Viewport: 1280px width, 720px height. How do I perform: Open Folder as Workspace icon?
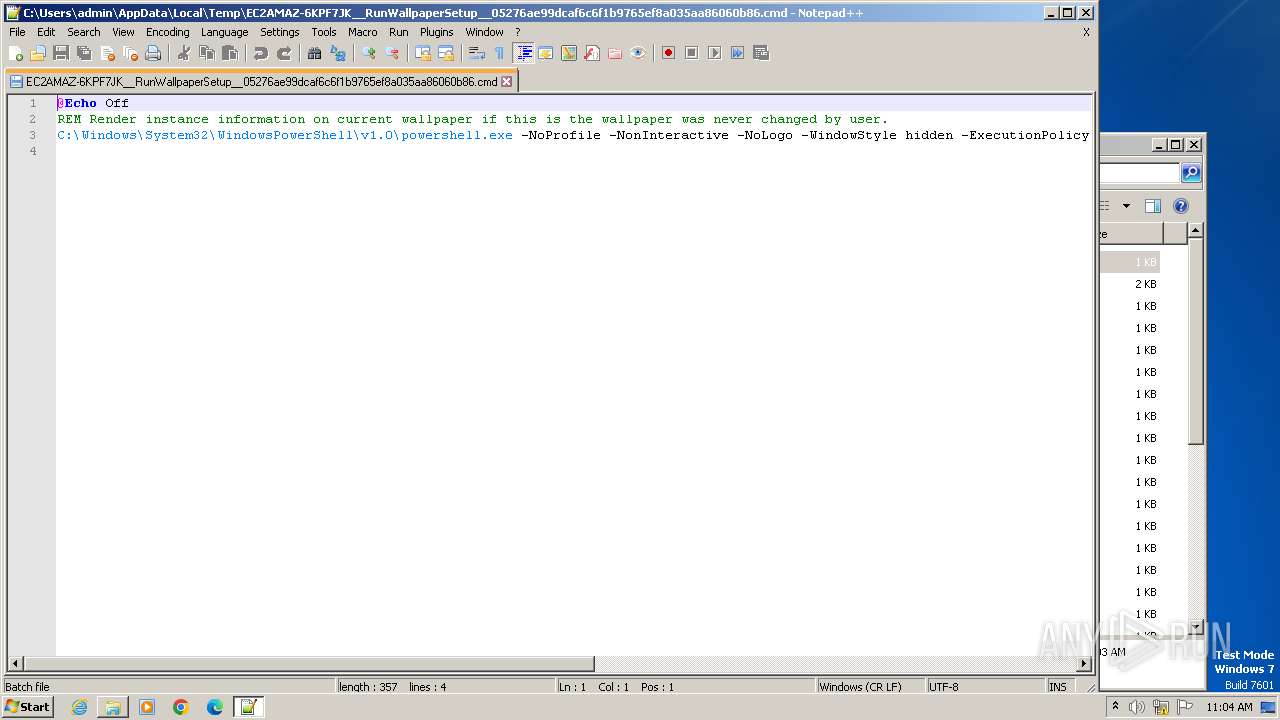coord(615,53)
